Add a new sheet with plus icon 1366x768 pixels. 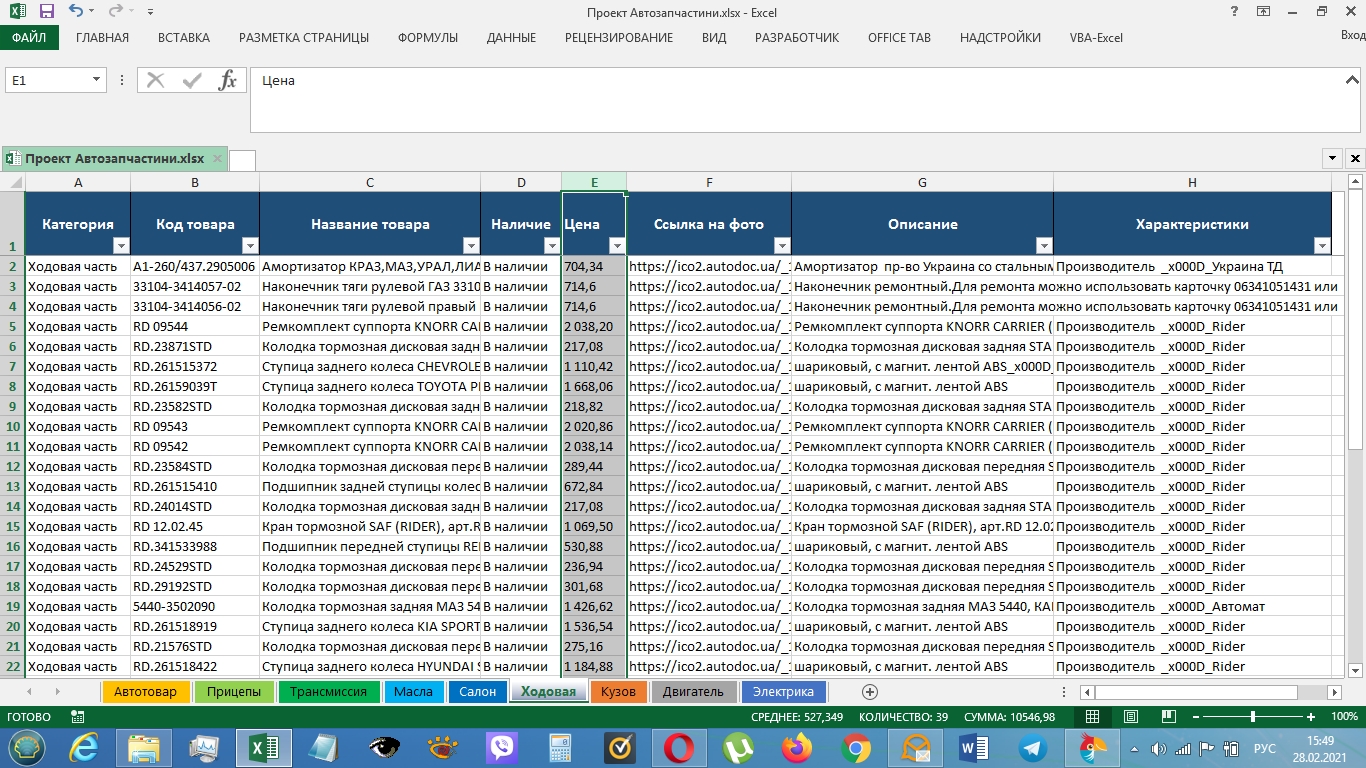pos(870,692)
